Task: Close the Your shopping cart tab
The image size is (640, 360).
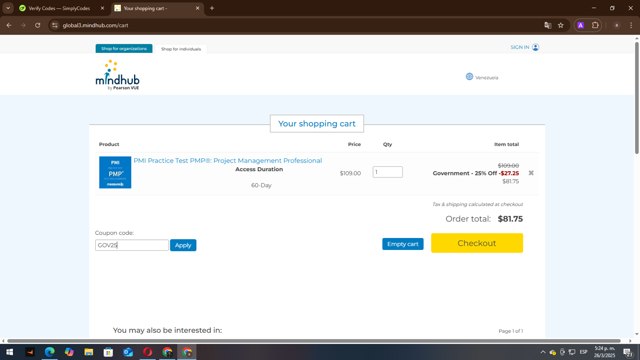Action: pyautogui.click(x=198, y=8)
